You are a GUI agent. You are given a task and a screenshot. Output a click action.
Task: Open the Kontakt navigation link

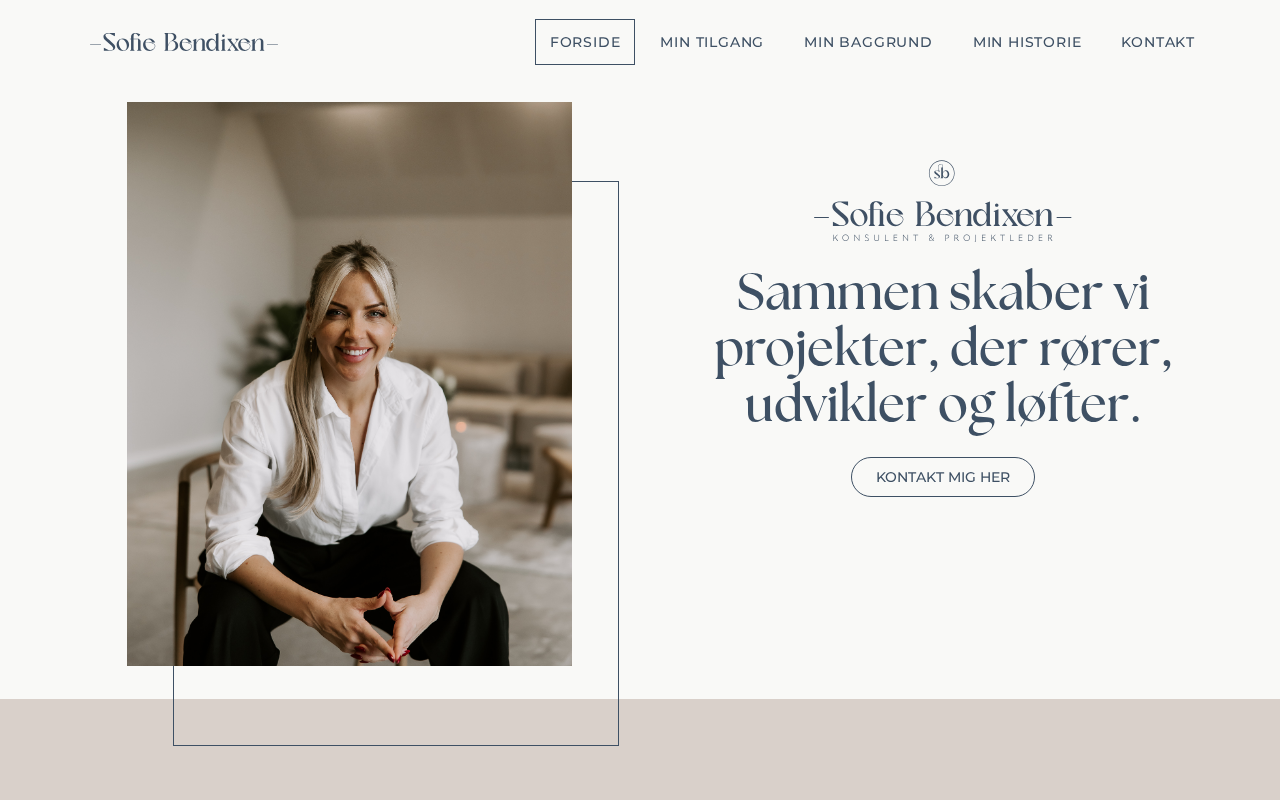[x=1158, y=42]
